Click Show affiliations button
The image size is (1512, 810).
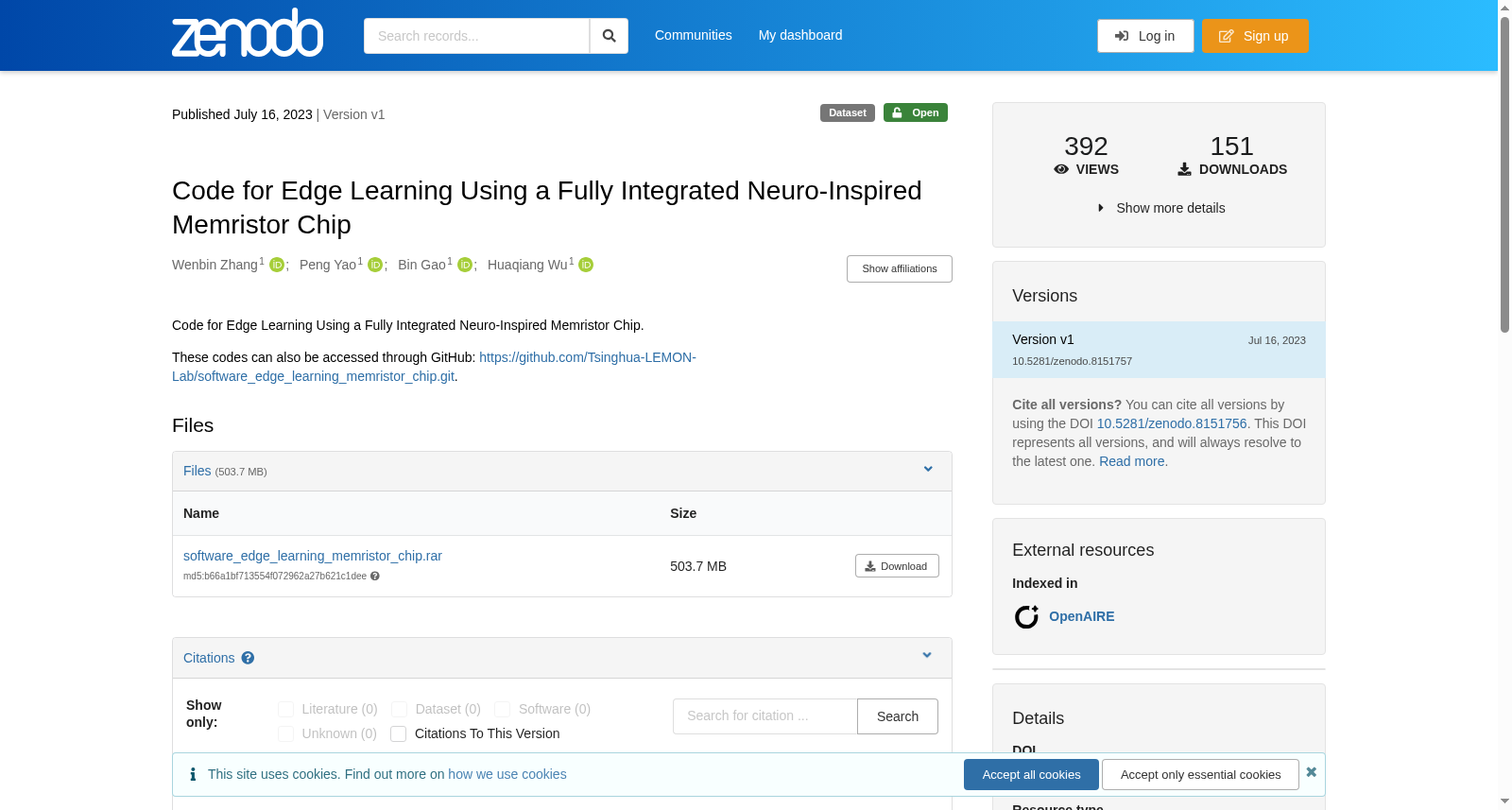(900, 268)
